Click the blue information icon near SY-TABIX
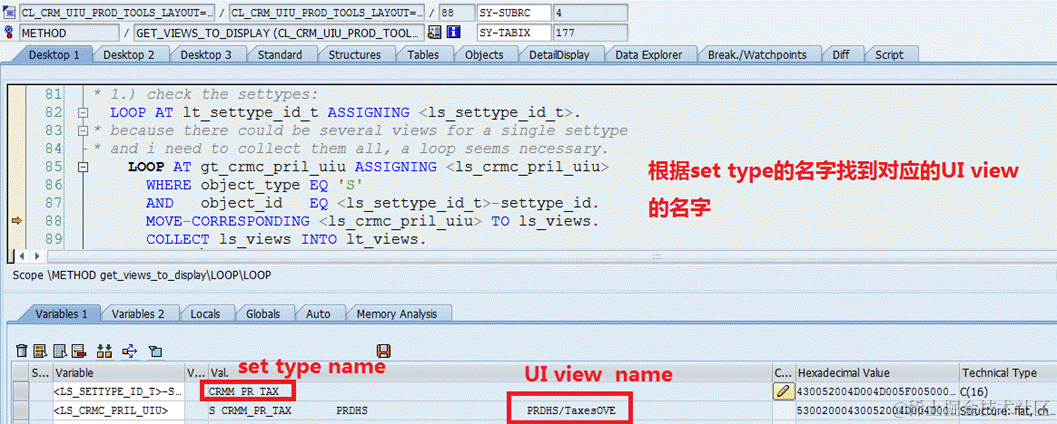 click(x=453, y=32)
